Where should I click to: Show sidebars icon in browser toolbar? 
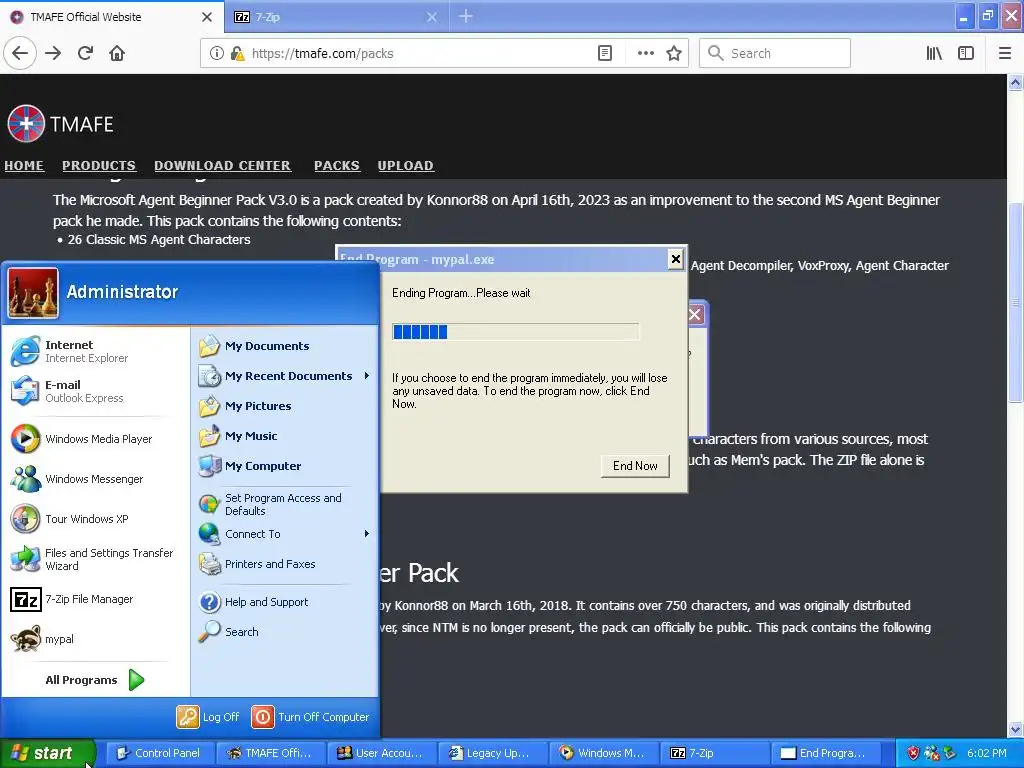pyautogui.click(x=966, y=53)
